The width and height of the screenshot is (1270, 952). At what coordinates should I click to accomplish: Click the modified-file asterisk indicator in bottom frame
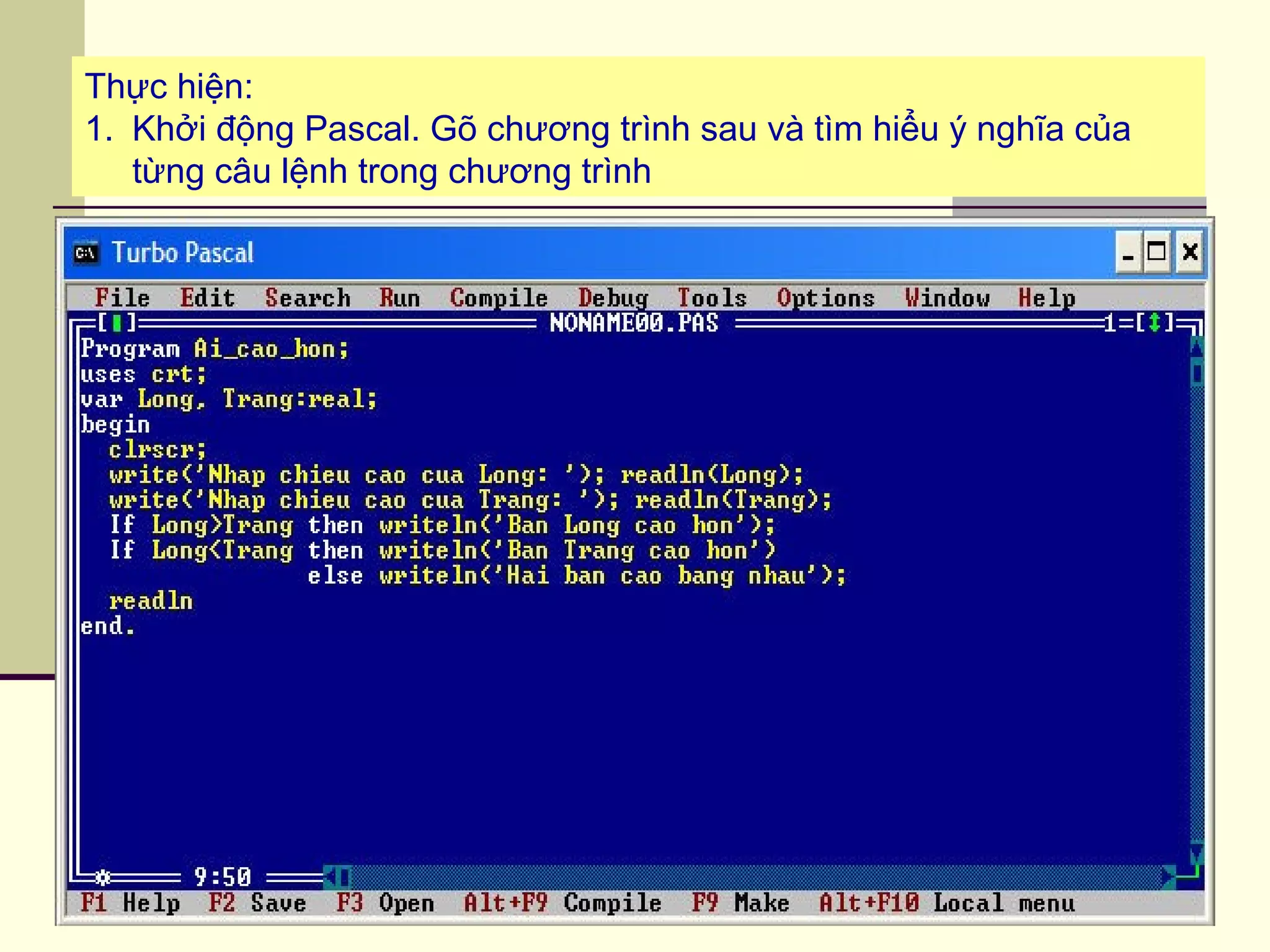(x=102, y=878)
